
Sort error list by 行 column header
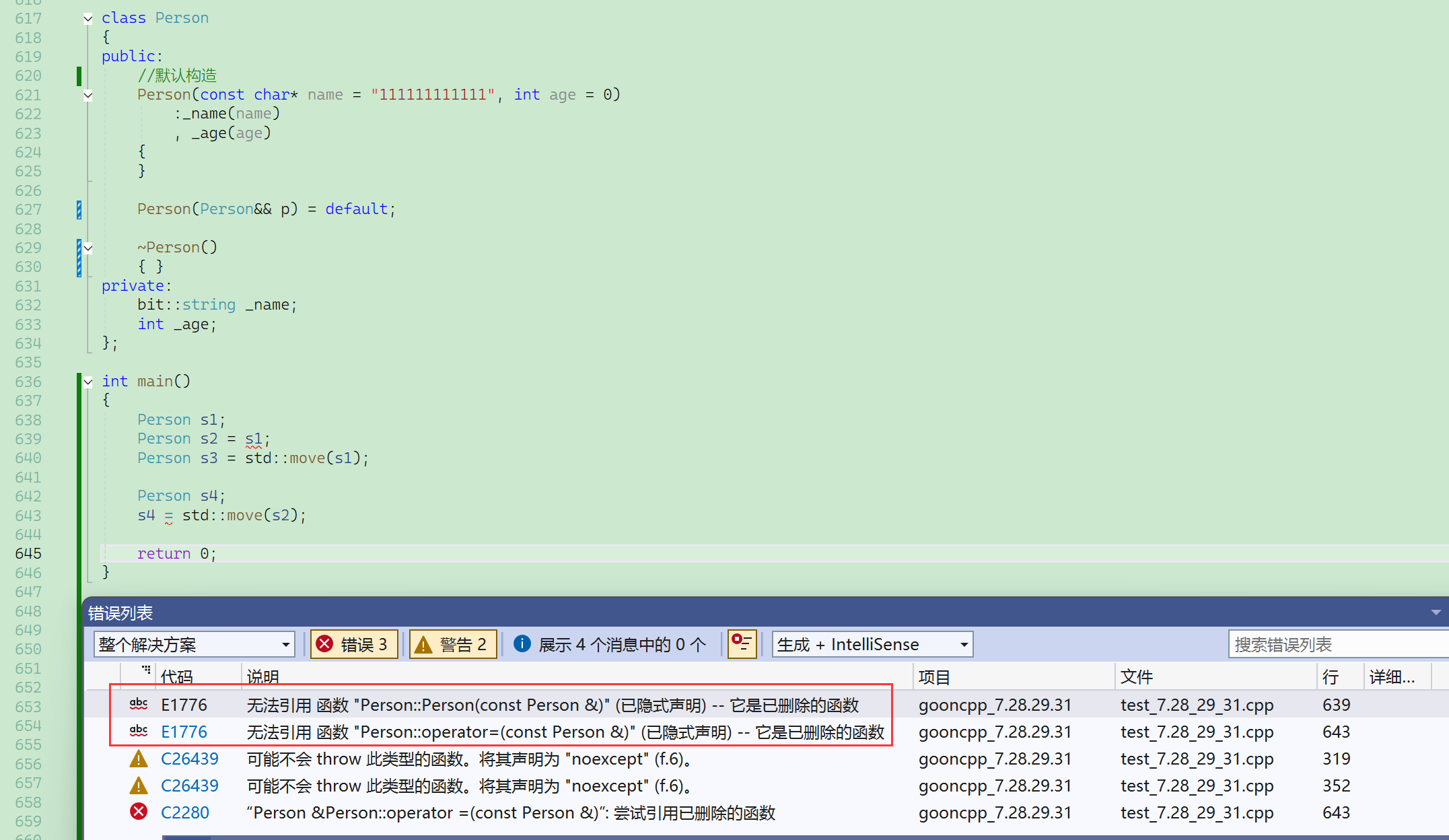1331,676
